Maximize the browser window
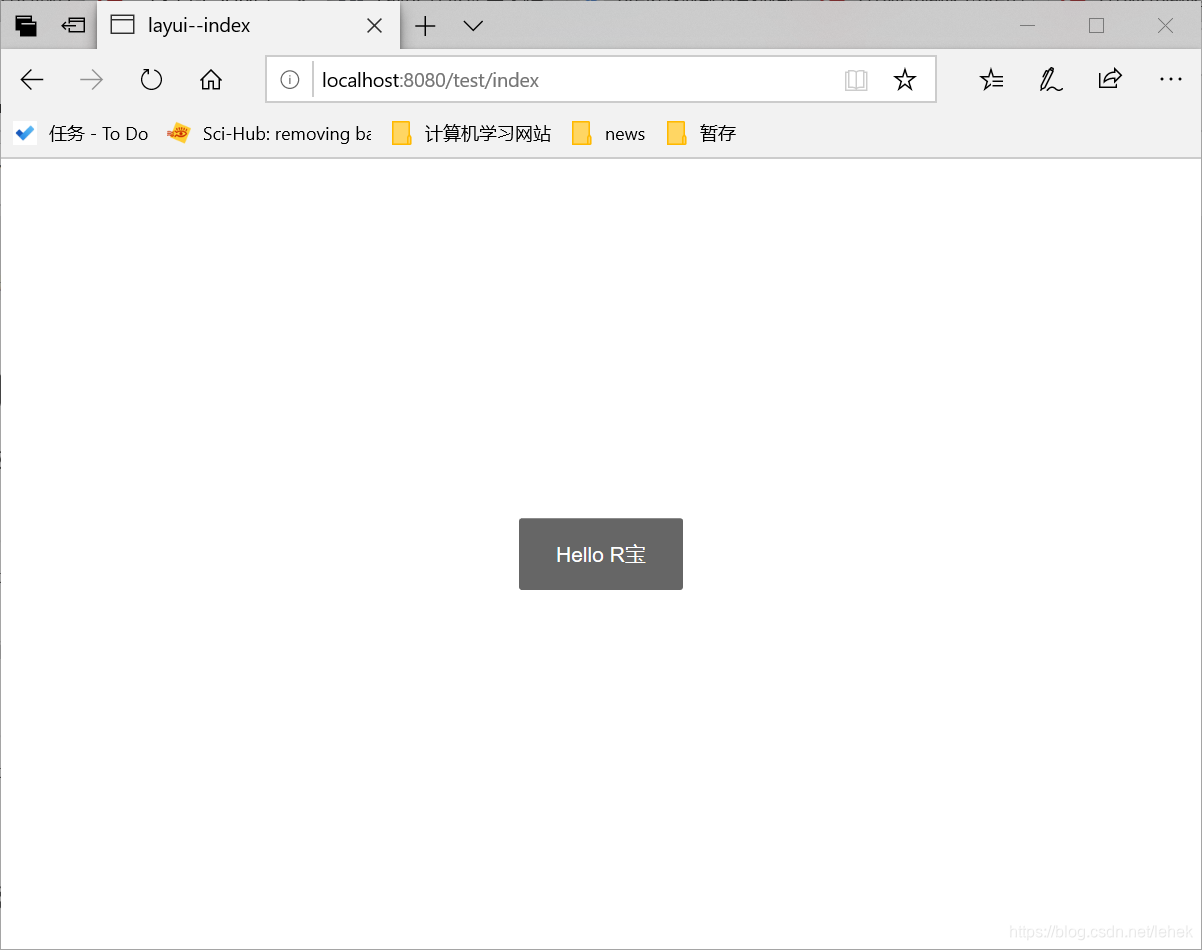This screenshot has height=950, width=1202. pos(1096,26)
